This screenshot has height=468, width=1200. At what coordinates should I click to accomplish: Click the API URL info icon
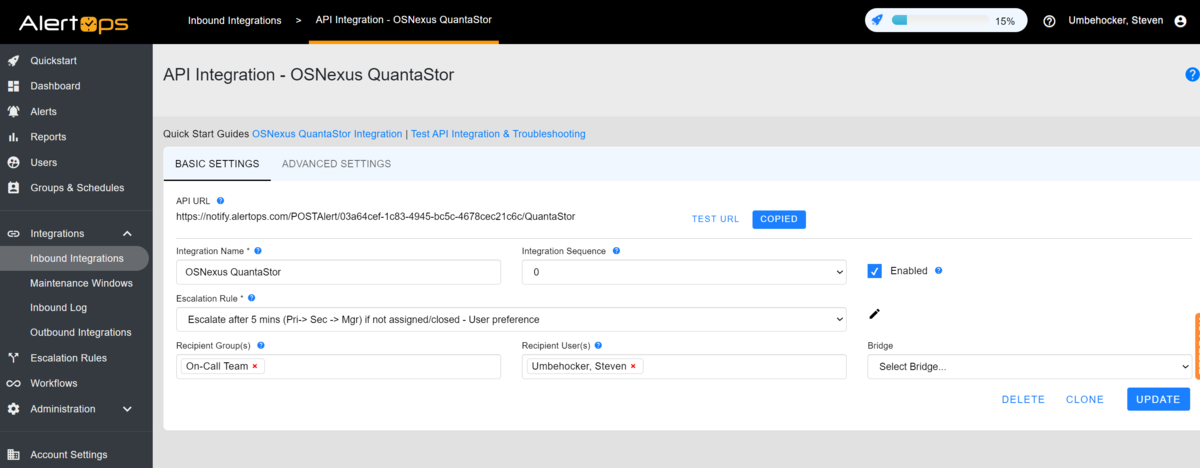point(220,201)
